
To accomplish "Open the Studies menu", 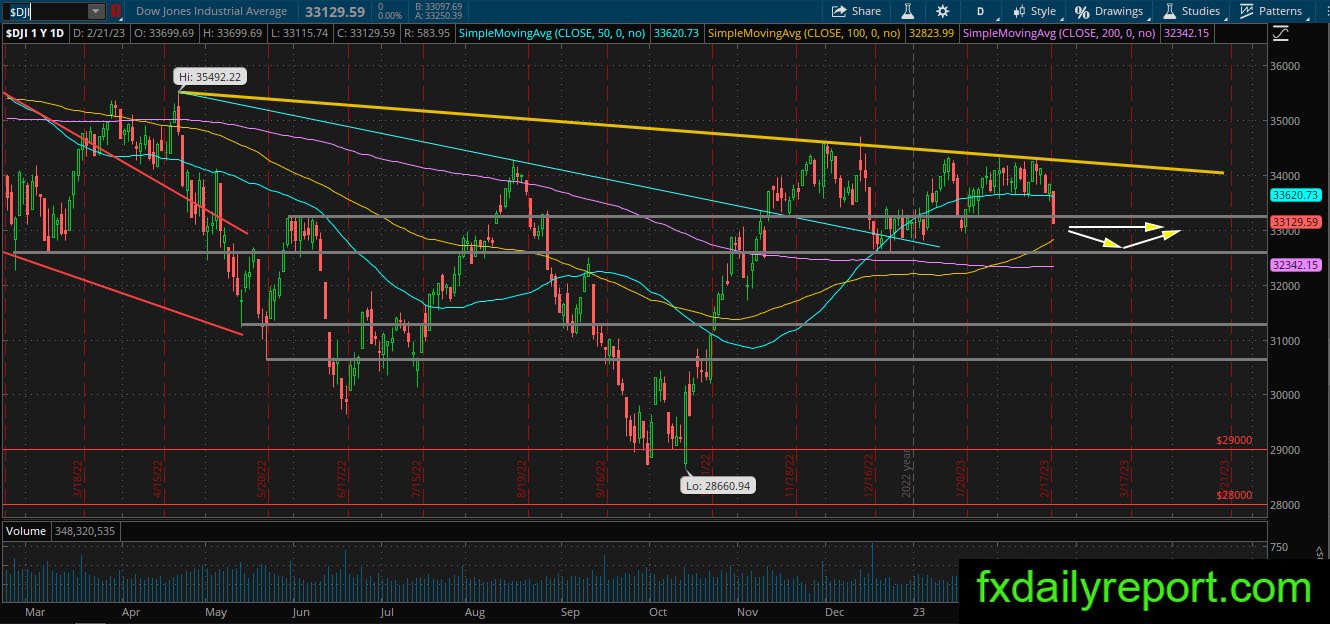I will click(1191, 11).
